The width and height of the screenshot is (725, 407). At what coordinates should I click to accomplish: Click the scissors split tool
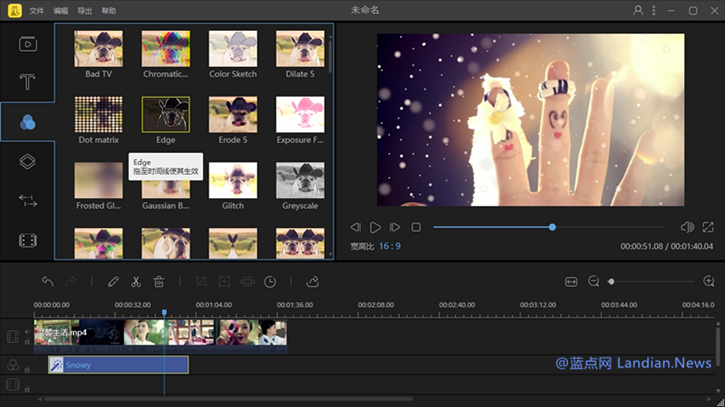coord(136,282)
